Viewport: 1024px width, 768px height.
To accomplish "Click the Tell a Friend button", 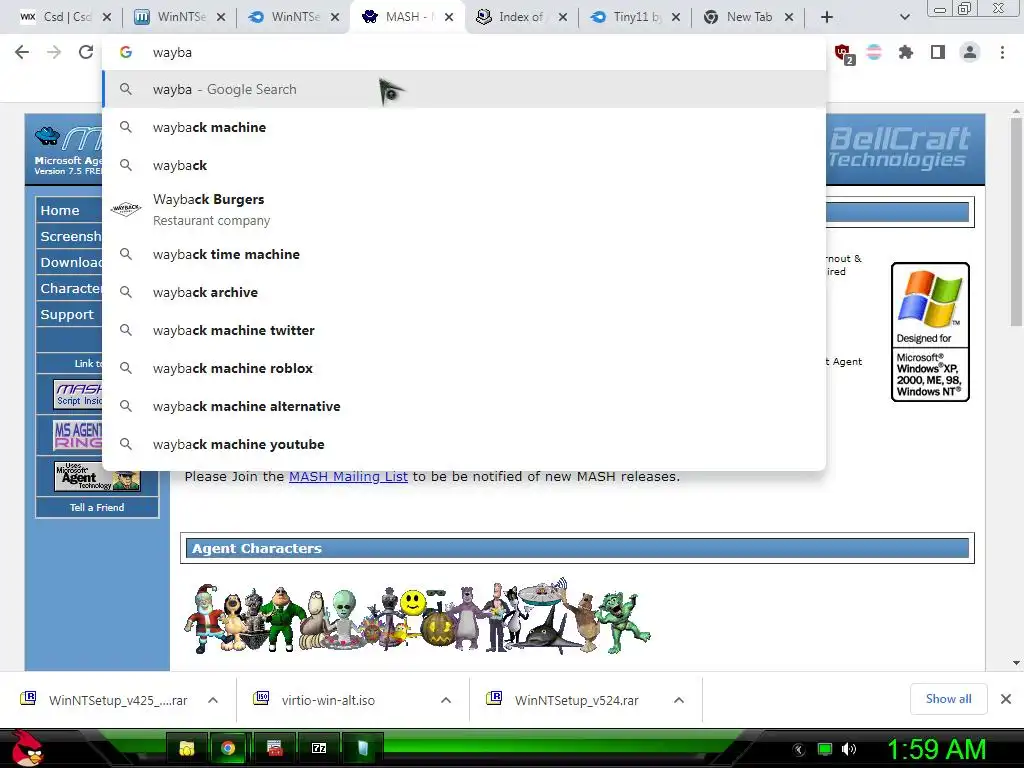I will [97, 507].
